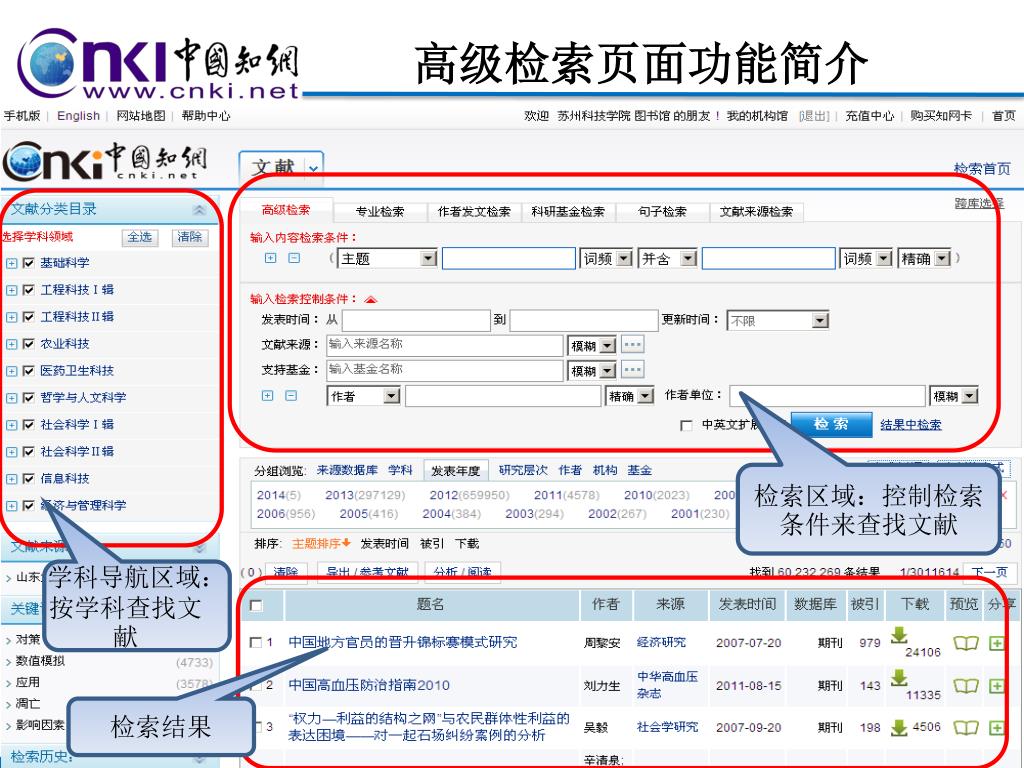Image resolution: width=1024 pixels, height=768 pixels.
Task: Share result row 3 with the plus icon
Action: click(997, 727)
